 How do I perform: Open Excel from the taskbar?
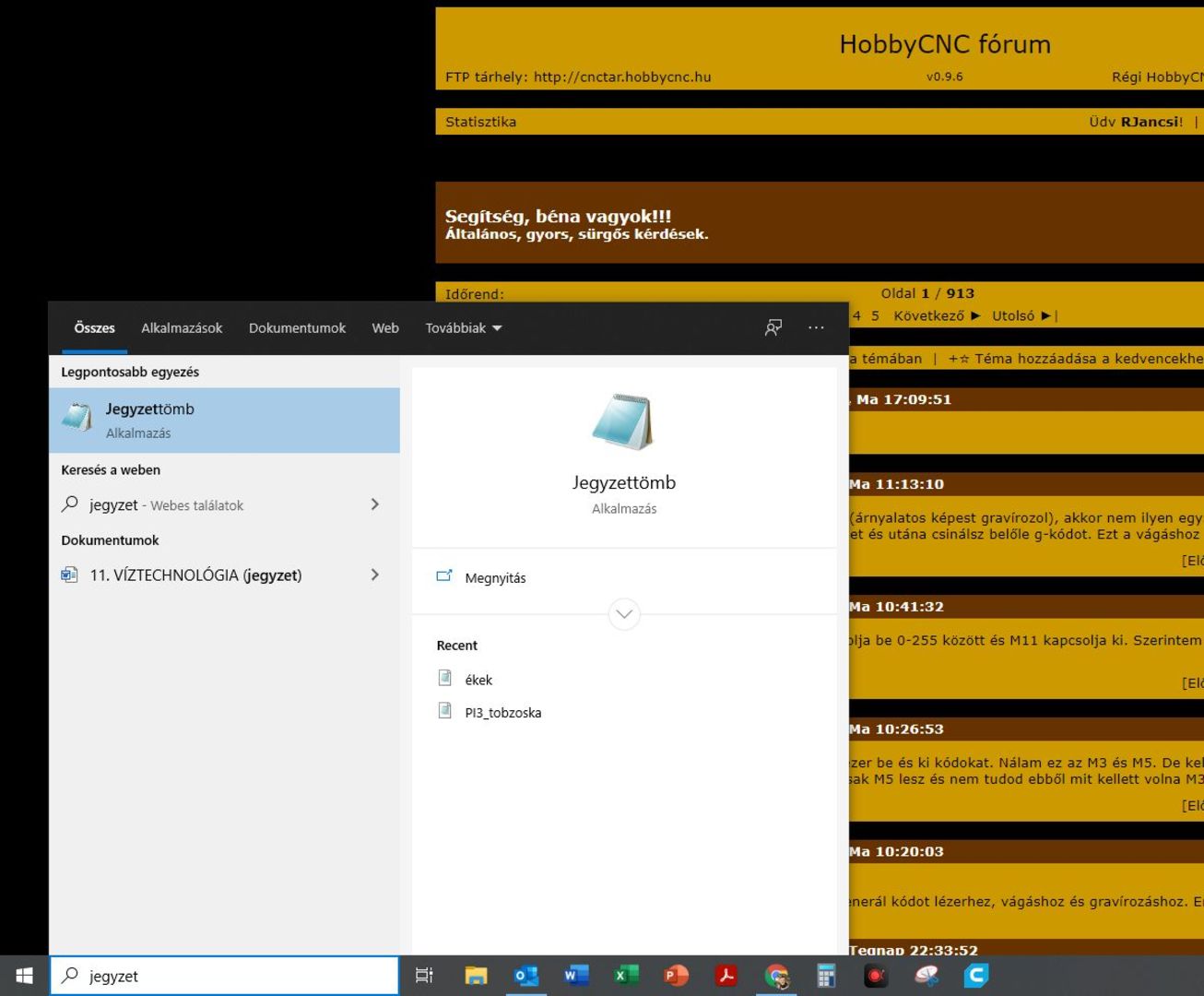pyautogui.click(x=626, y=976)
